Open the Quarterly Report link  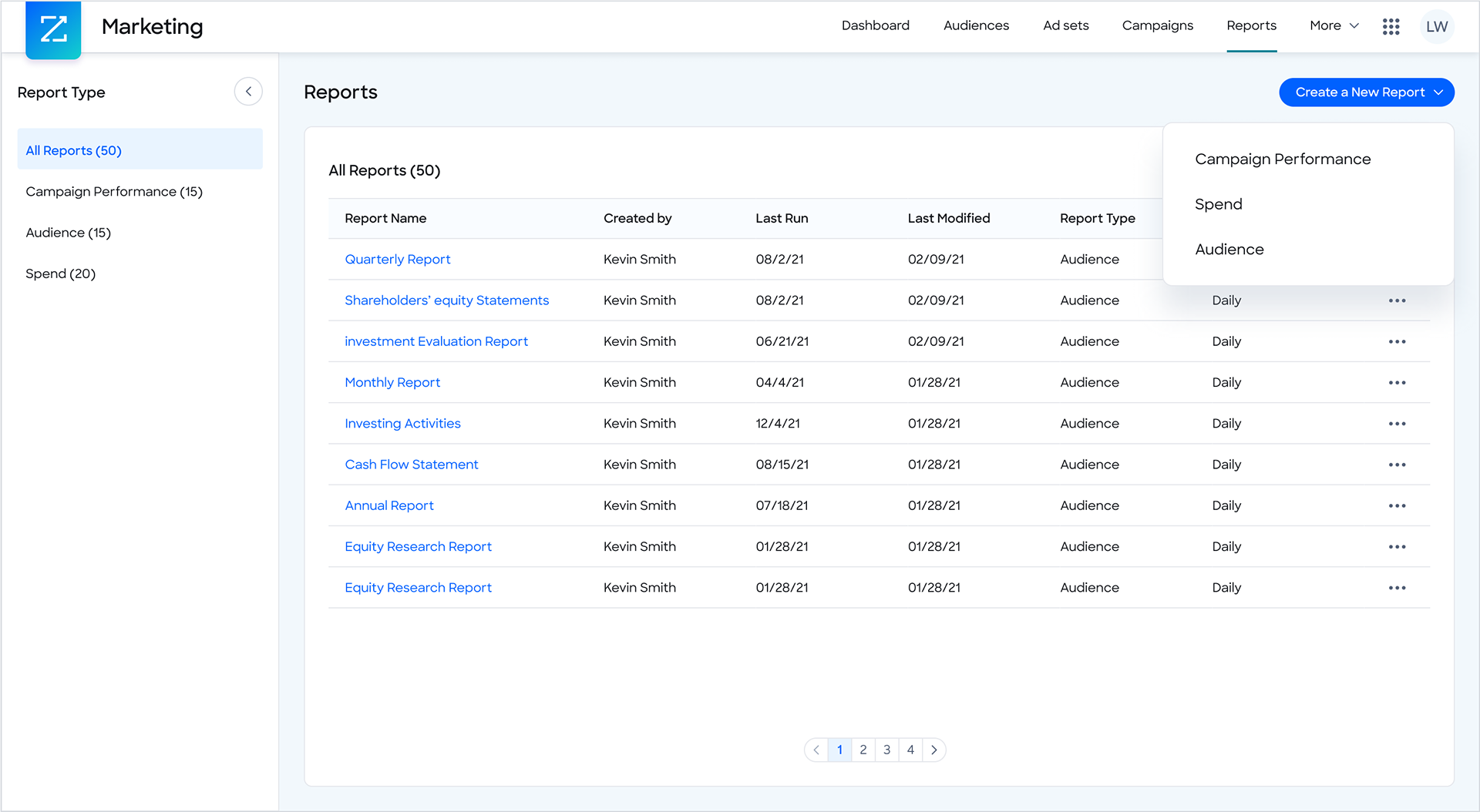tap(397, 260)
